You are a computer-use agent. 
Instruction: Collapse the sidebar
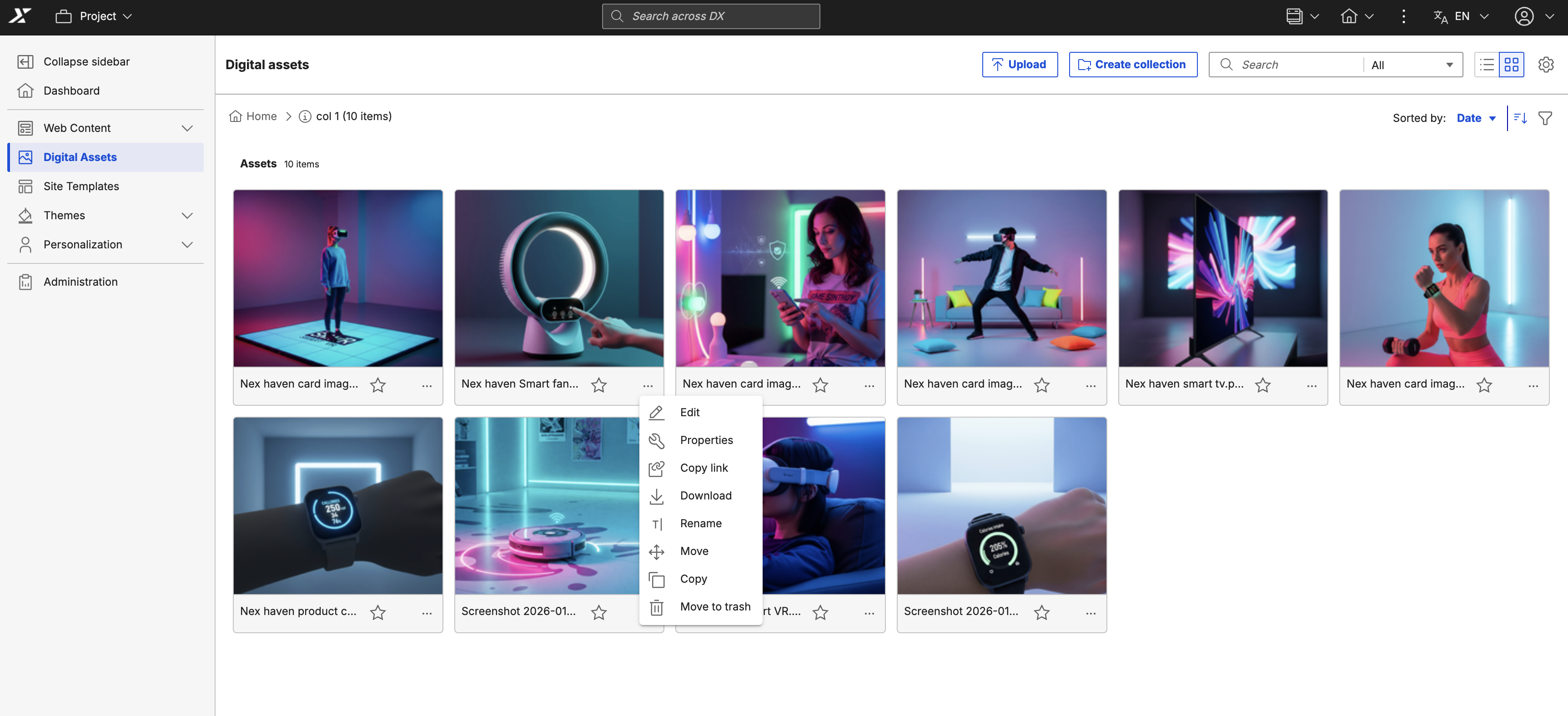tap(106, 61)
